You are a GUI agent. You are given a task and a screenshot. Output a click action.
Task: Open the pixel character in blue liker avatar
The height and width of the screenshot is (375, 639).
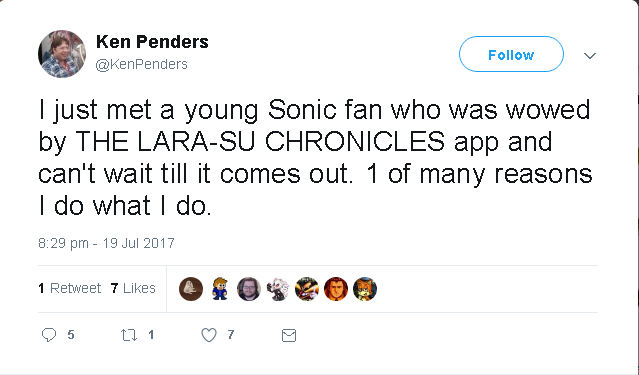(220, 289)
